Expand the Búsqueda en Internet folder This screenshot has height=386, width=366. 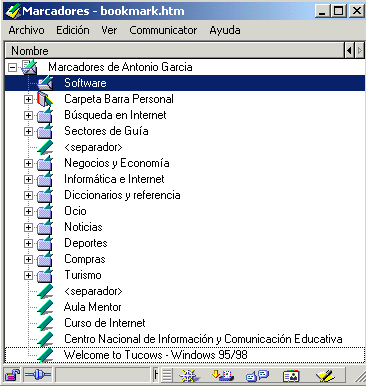click(x=28, y=115)
